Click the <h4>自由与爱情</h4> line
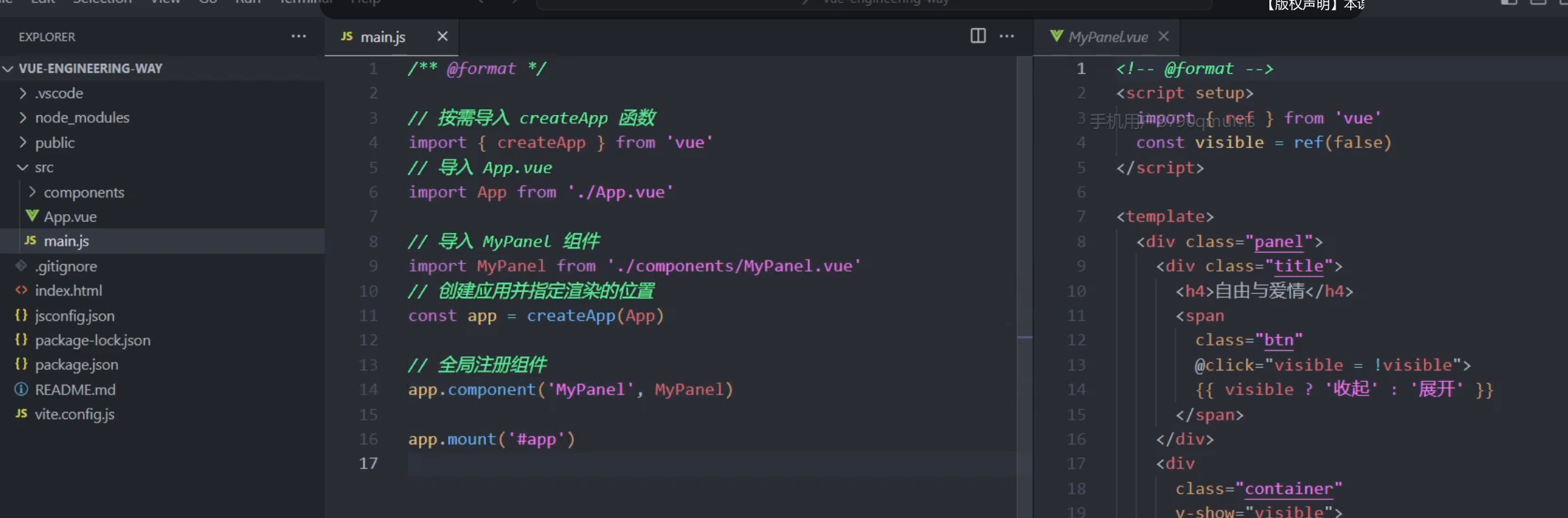 coord(1265,291)
